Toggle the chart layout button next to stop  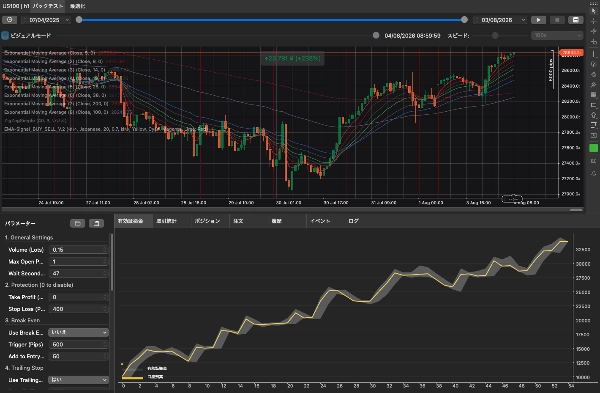(x=576, y=20)
